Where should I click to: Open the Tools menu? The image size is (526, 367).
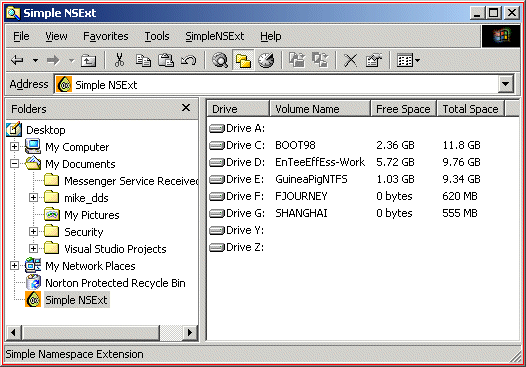157,36
